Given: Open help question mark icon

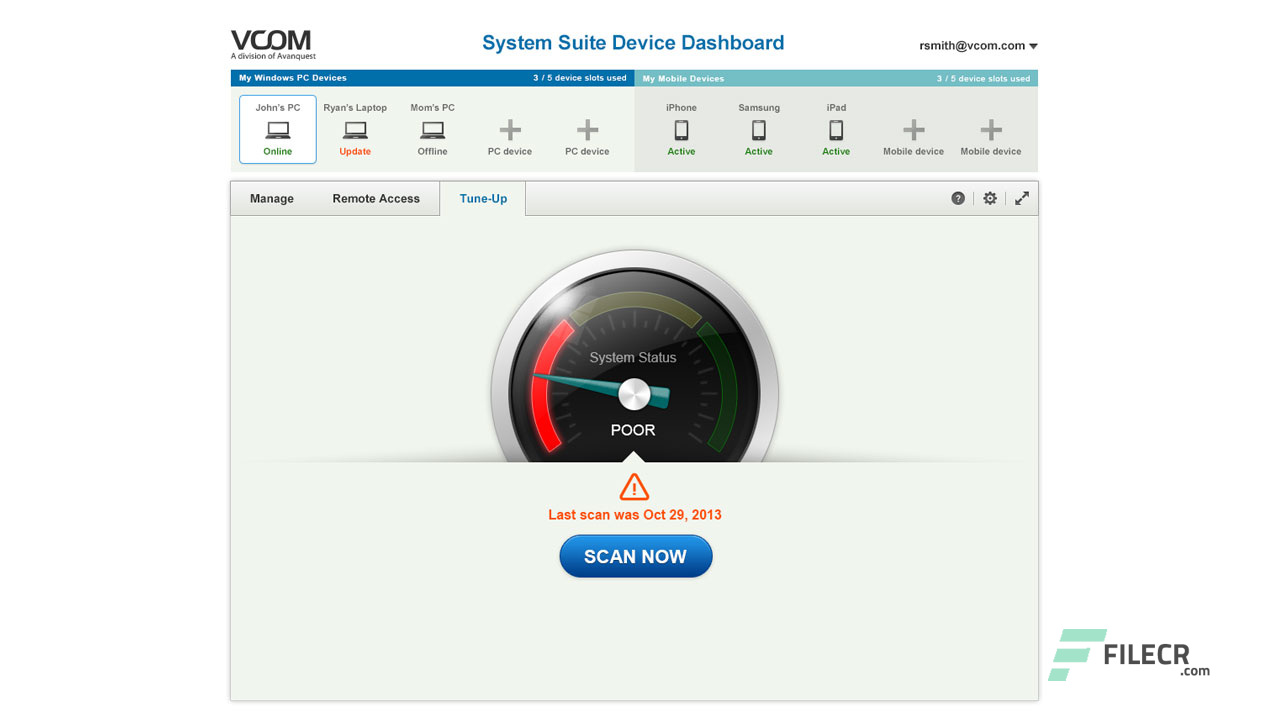Looking at the screenshot, I should click(x=958, y=198).
